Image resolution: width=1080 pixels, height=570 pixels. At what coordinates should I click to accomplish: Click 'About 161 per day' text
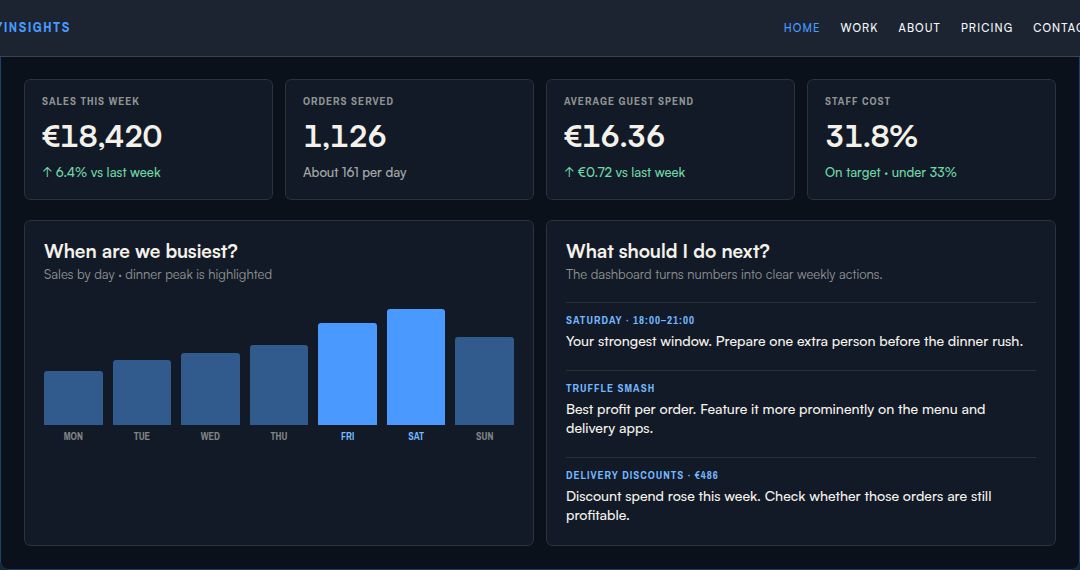click(x=355, y=173)
